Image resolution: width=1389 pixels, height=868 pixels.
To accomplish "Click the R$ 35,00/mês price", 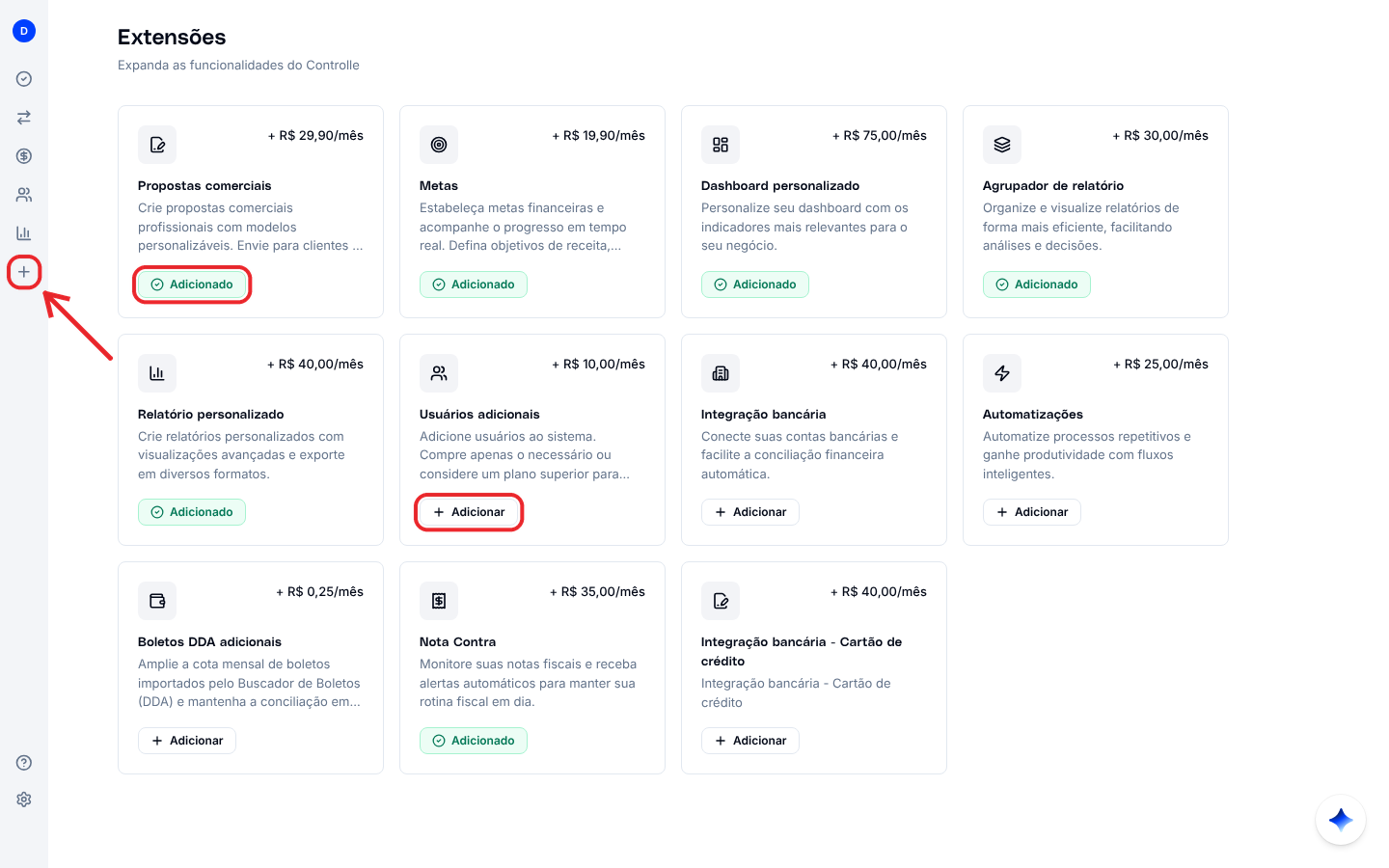I will coord(597,592).
